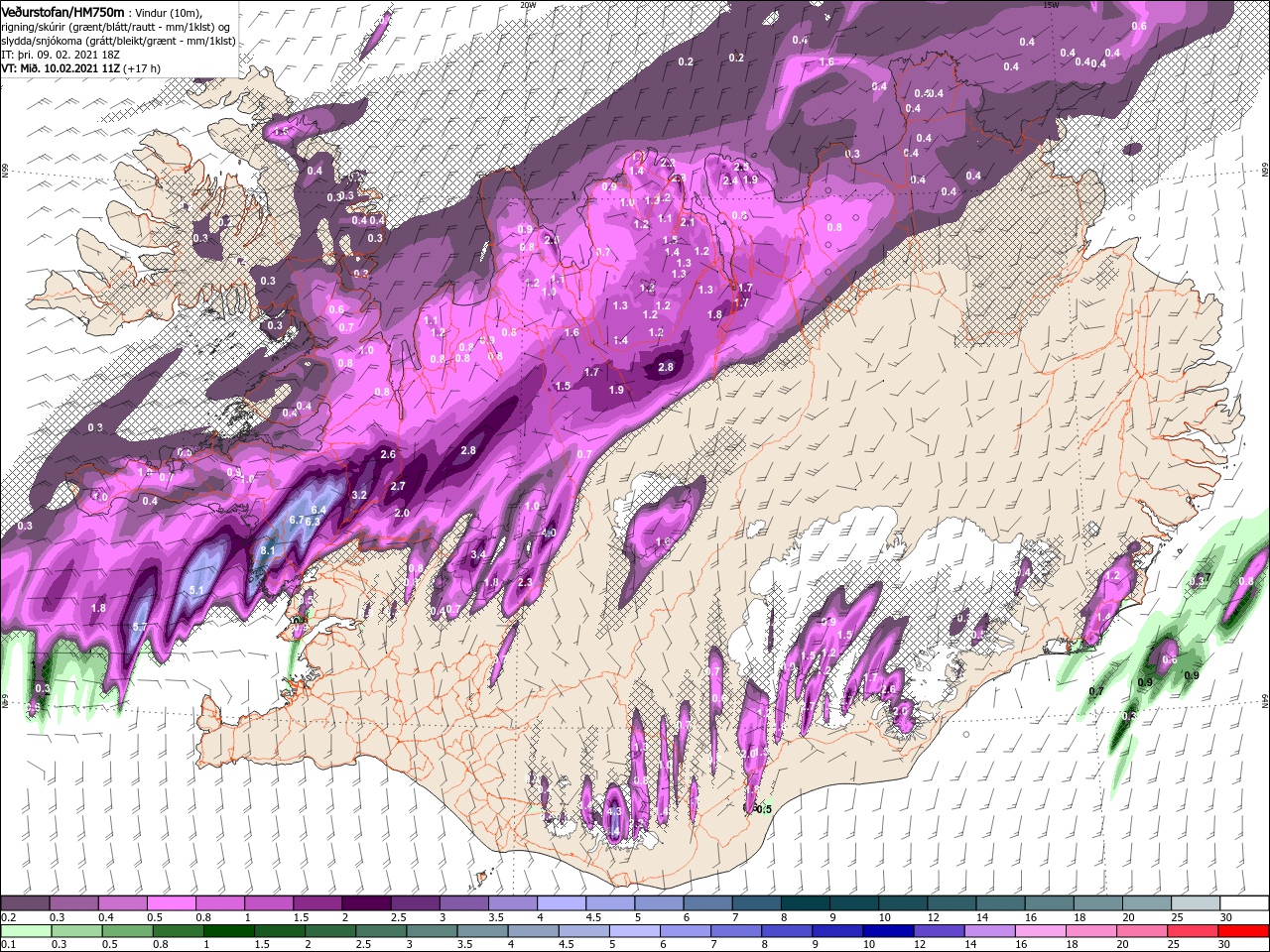Select the "Vindur (10m)," header text
The height and width of the screenshot is (952, 1270).
pos(167,12)
